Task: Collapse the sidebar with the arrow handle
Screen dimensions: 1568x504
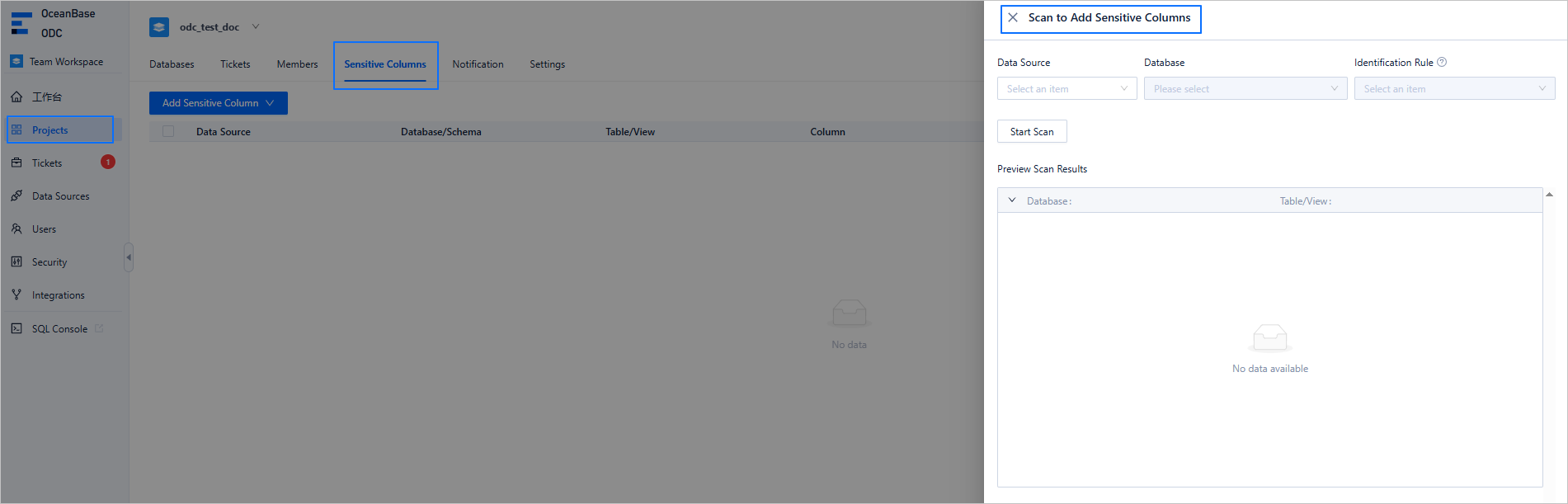Action: click(x=128, y=257)
